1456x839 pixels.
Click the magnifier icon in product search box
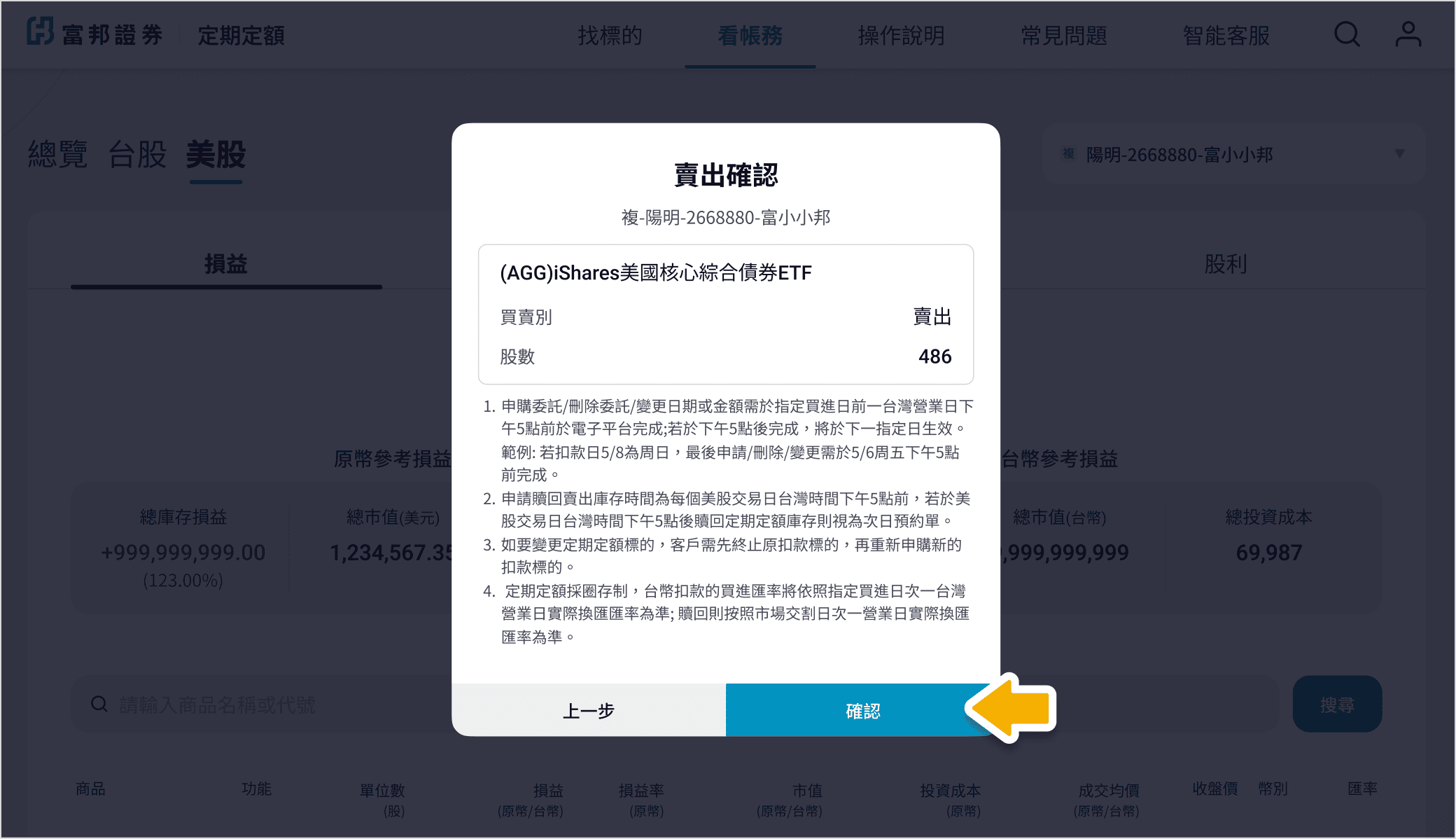[x=99, y=704]
